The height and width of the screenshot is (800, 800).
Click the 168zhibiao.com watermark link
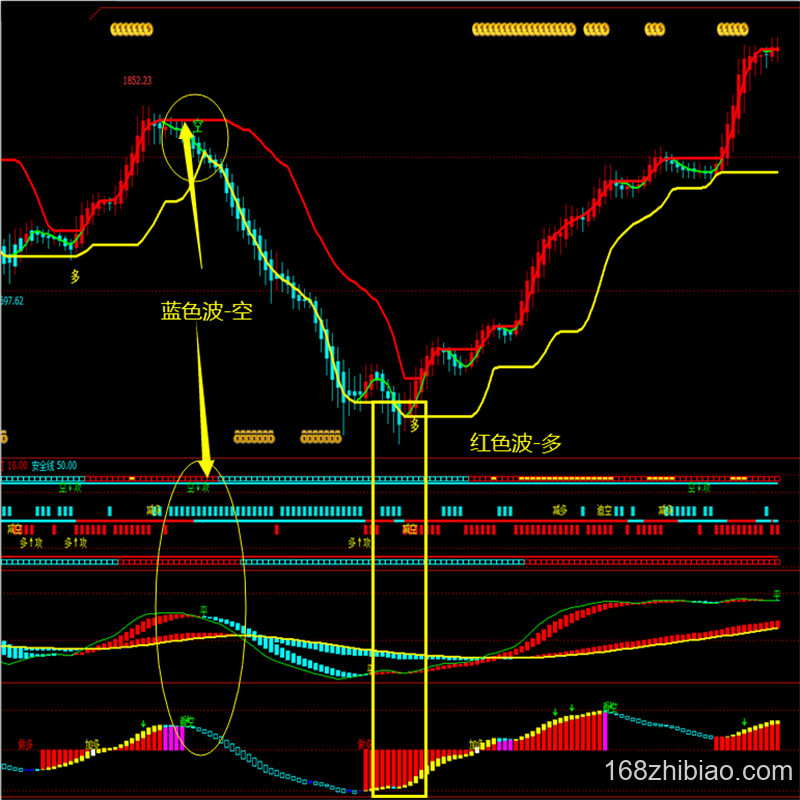point(699,771)
